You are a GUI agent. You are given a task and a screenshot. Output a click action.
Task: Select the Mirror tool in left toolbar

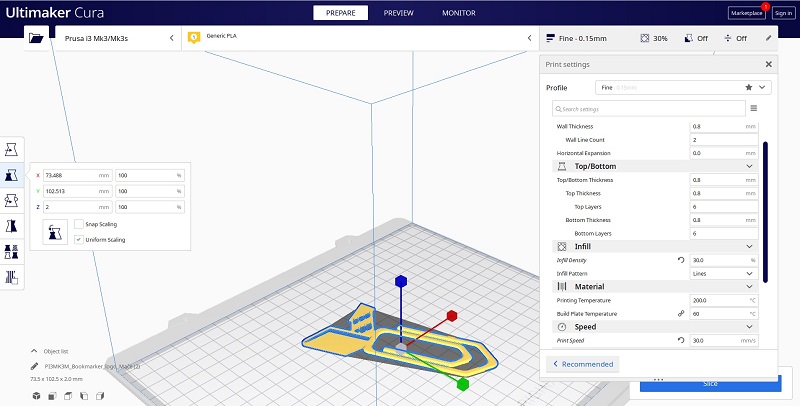[11, 226]
